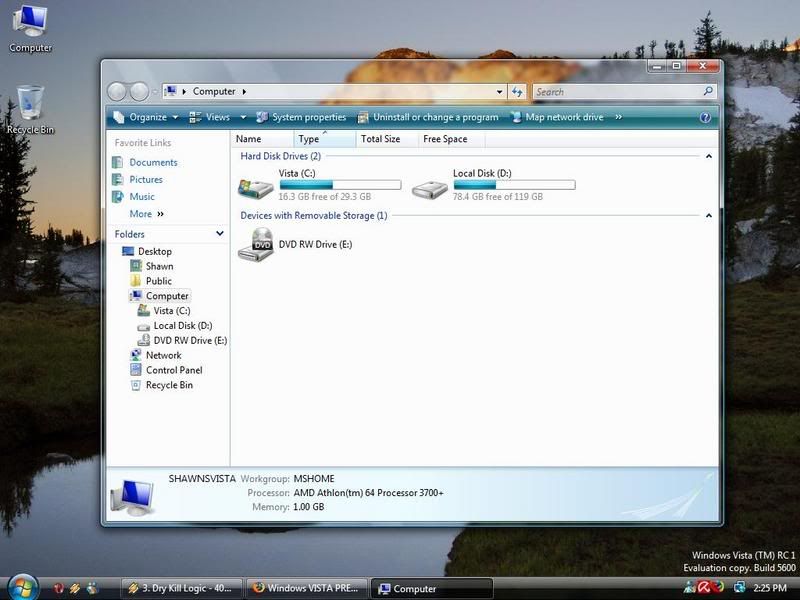This screenshot has width=800, height=600.
Task: Click the Local Disk (D:) free space bar
Action: pos(514,185)
